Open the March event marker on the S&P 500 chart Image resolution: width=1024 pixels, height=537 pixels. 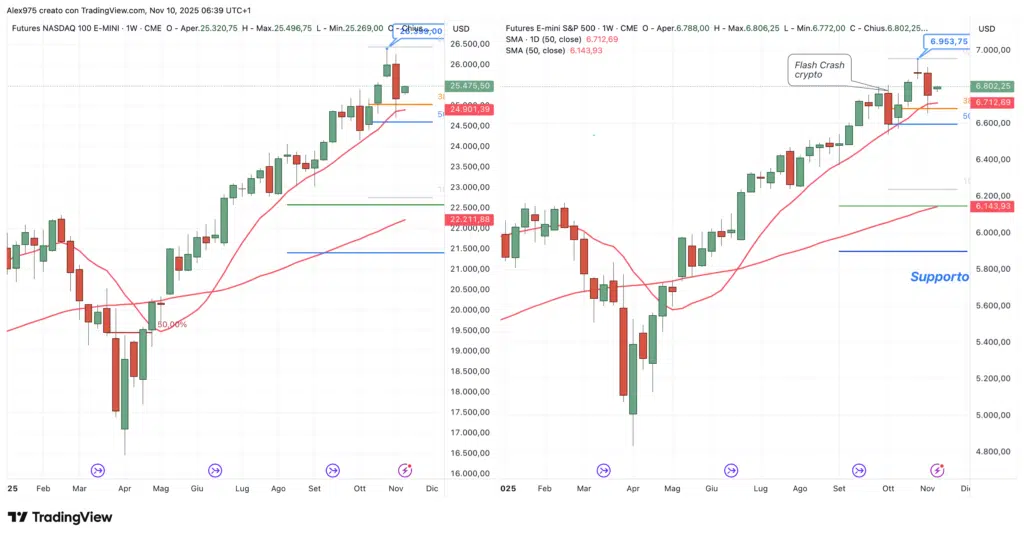604,470
